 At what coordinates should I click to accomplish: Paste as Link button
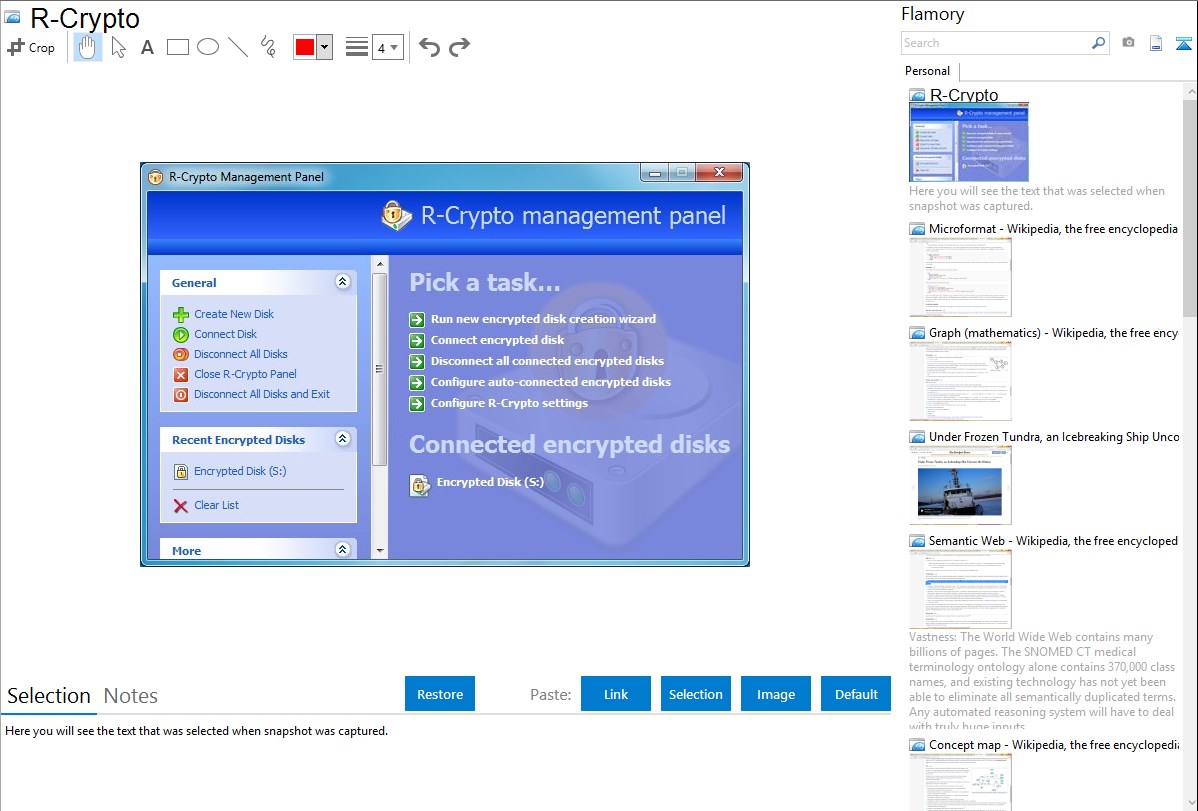(x=616, y=694)
